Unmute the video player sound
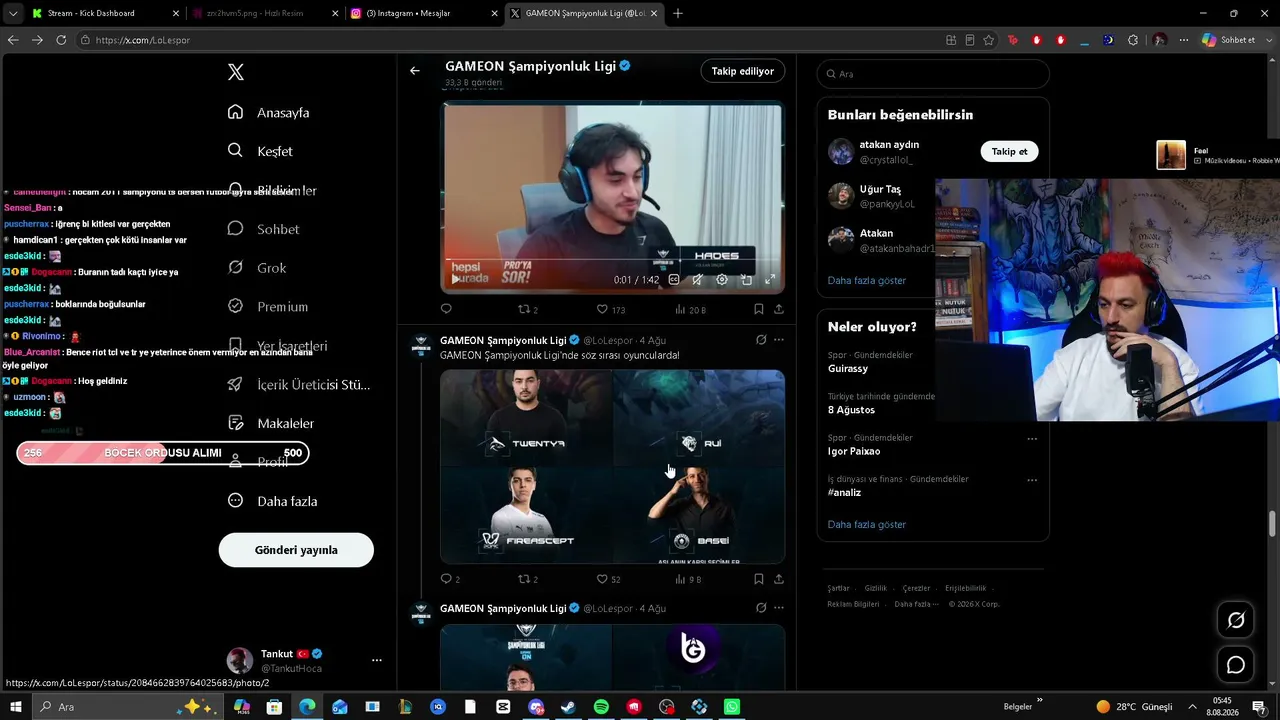The height and width of the screenshot is (720, 1280). click(x=698, y=280)
